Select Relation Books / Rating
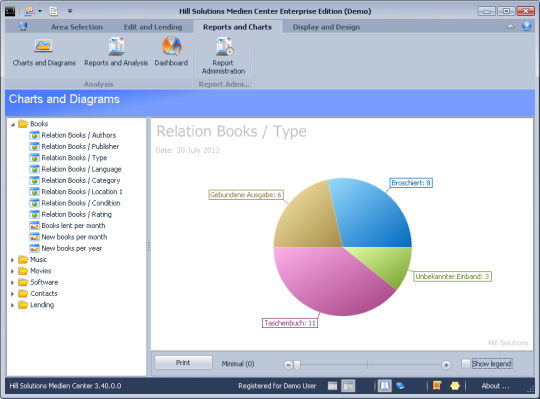The height and width of the screenshot is (399, 540). click(76, 214)
